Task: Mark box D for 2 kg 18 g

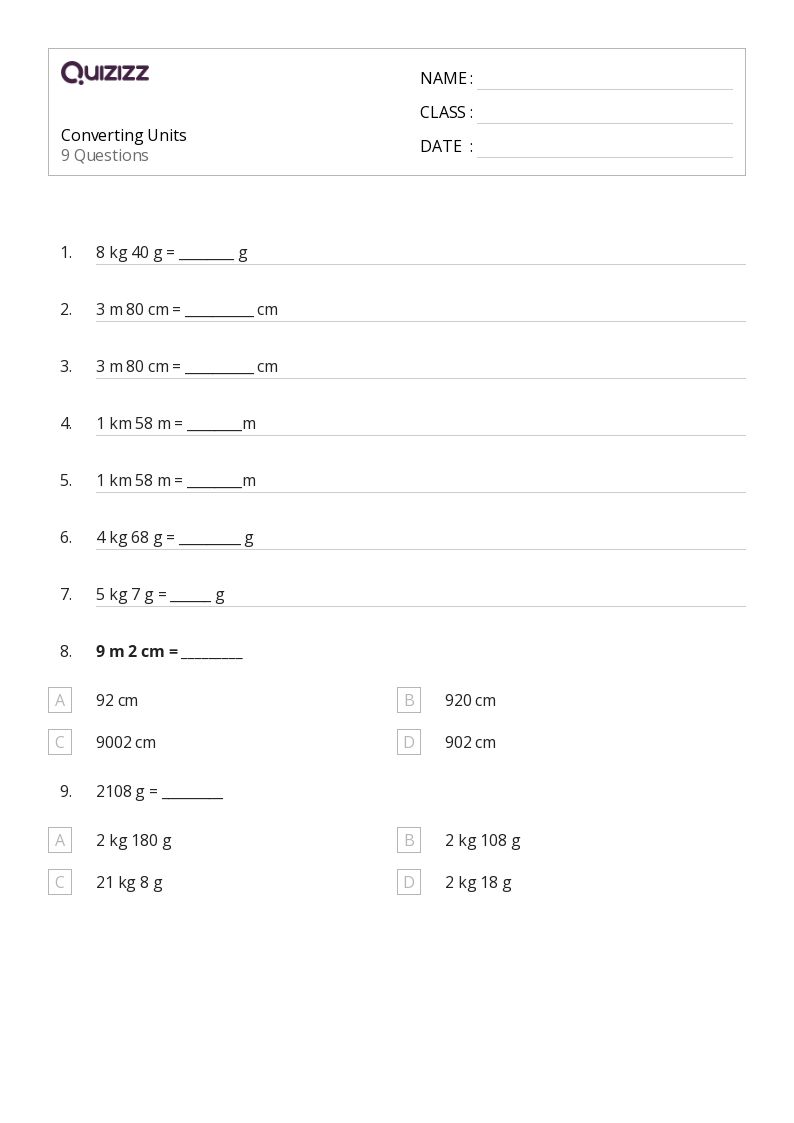Action: [x=409, y=882]
